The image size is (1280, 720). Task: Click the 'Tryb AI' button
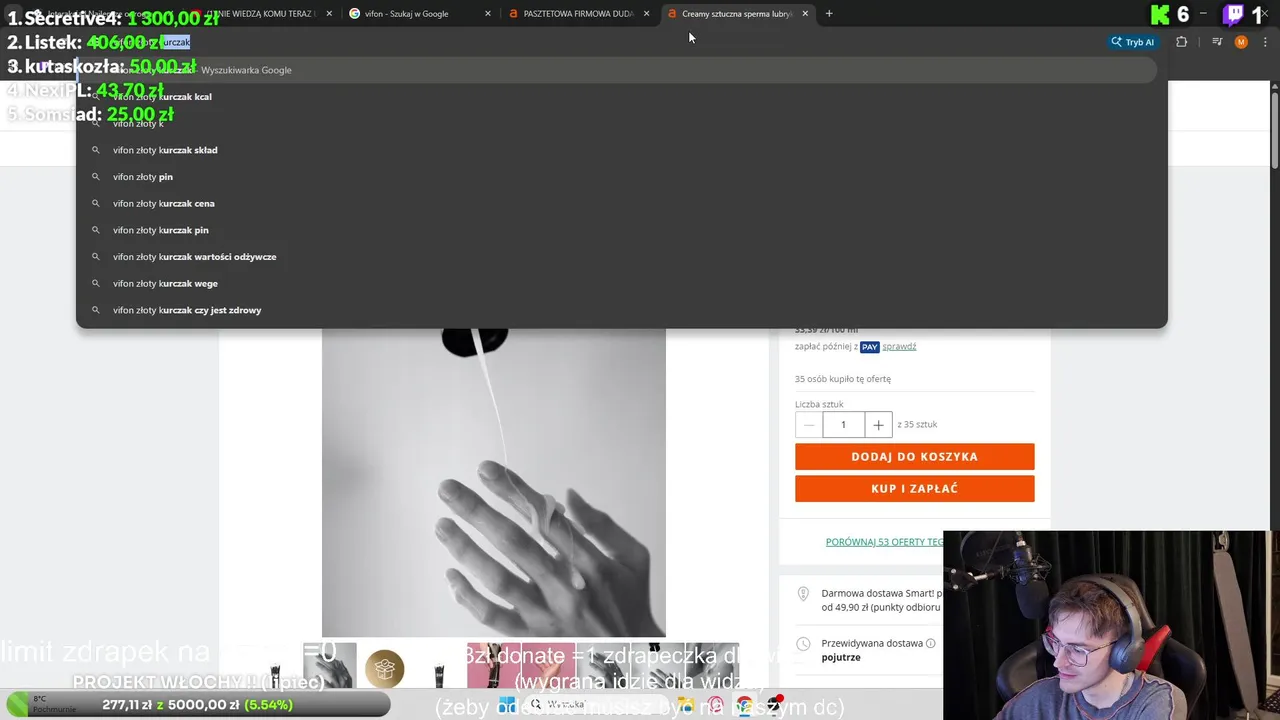[x=1132, y=42]
